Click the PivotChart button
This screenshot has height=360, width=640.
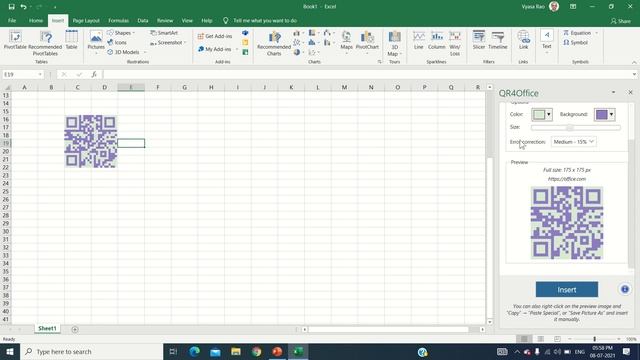367,42
